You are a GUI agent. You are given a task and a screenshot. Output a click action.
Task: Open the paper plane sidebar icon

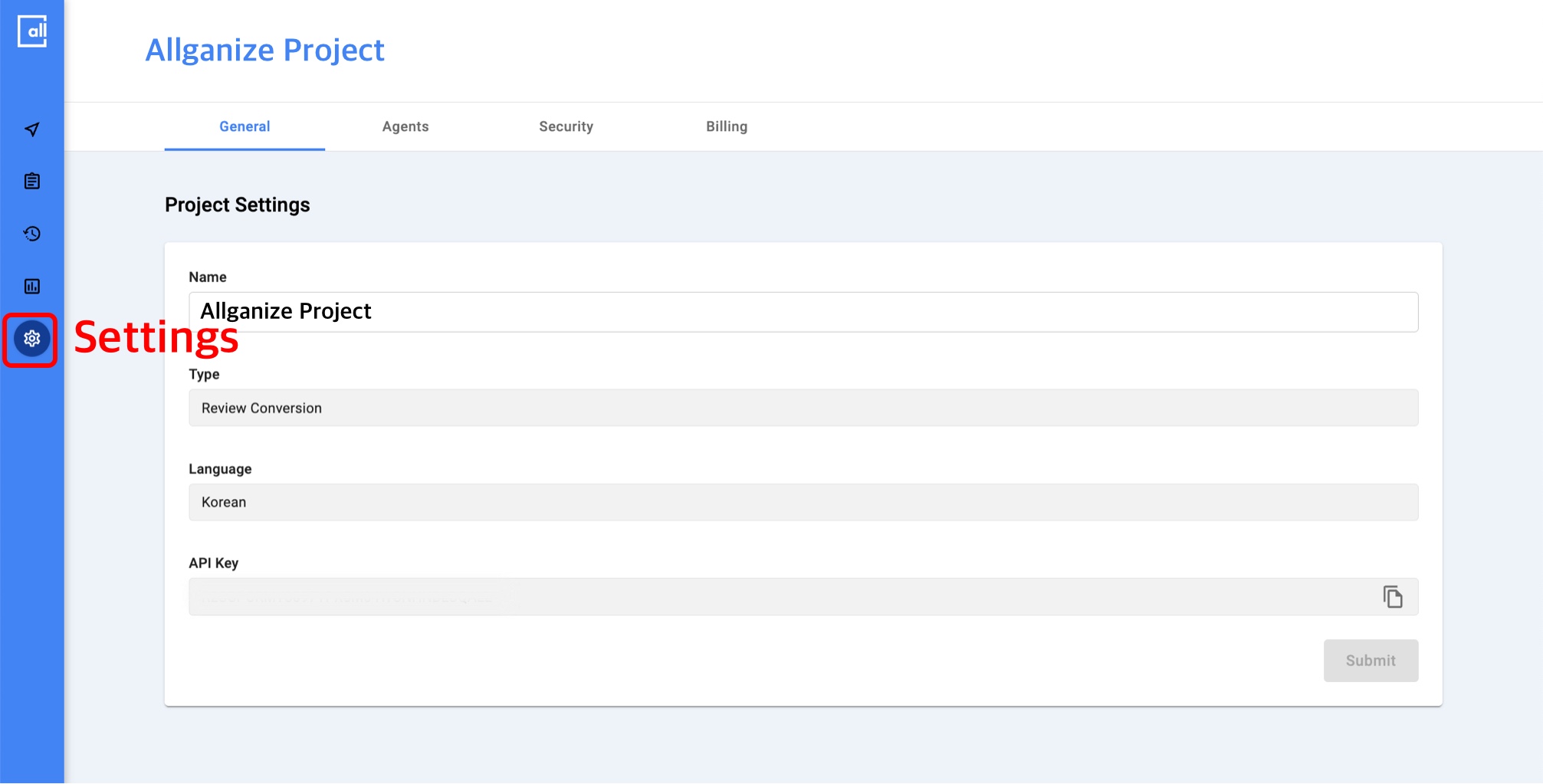coord(32,130)
